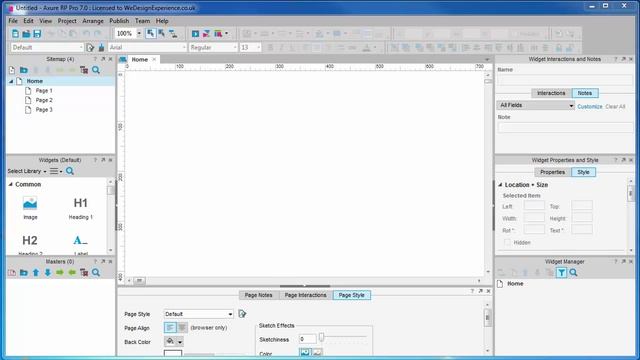The height and width of the screenshot is (360, 640).
Task: Click the Clear All link
Action: click(616, 107)
